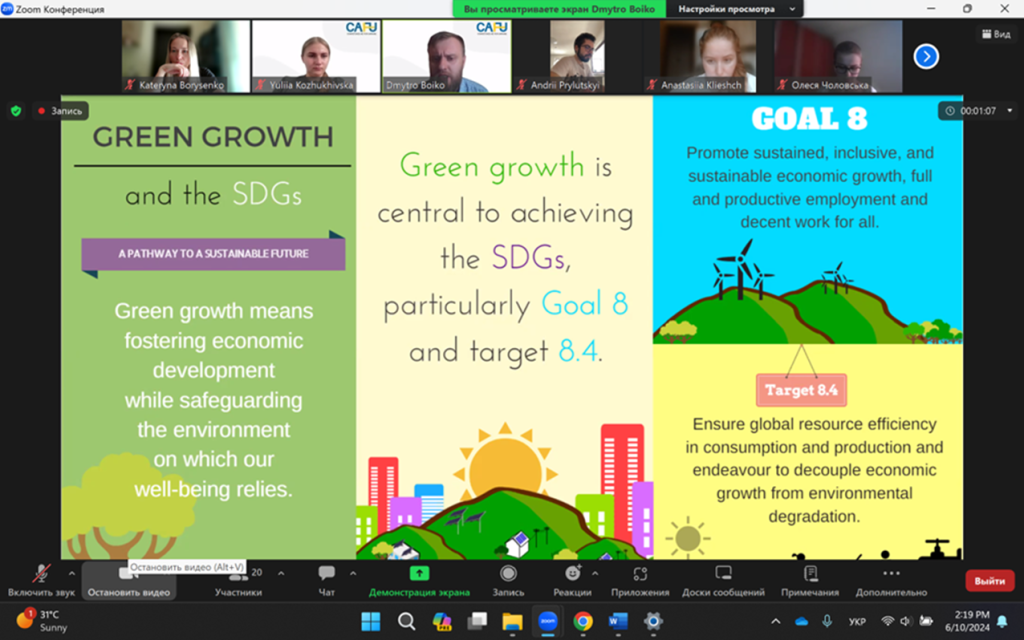Toggle camera with Остановить видео button
Screen dimensions: 1024x640
(128, 581)
